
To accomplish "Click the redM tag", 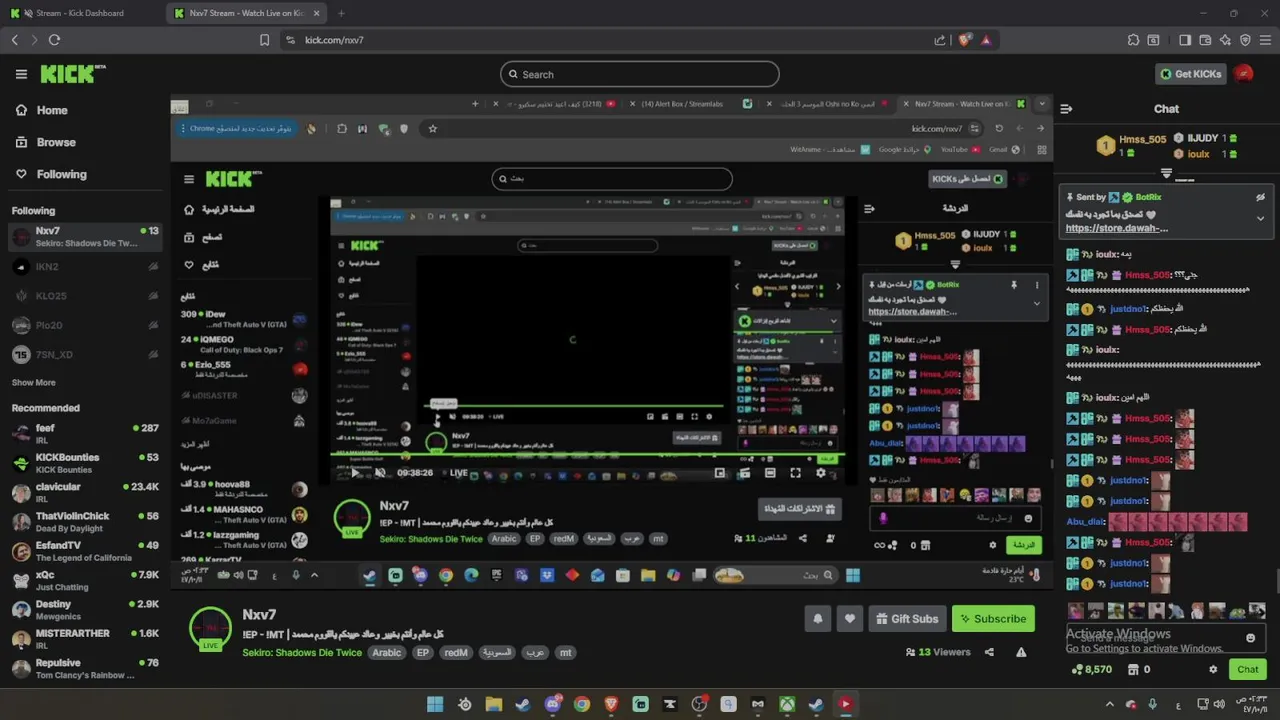I will 456,653.
